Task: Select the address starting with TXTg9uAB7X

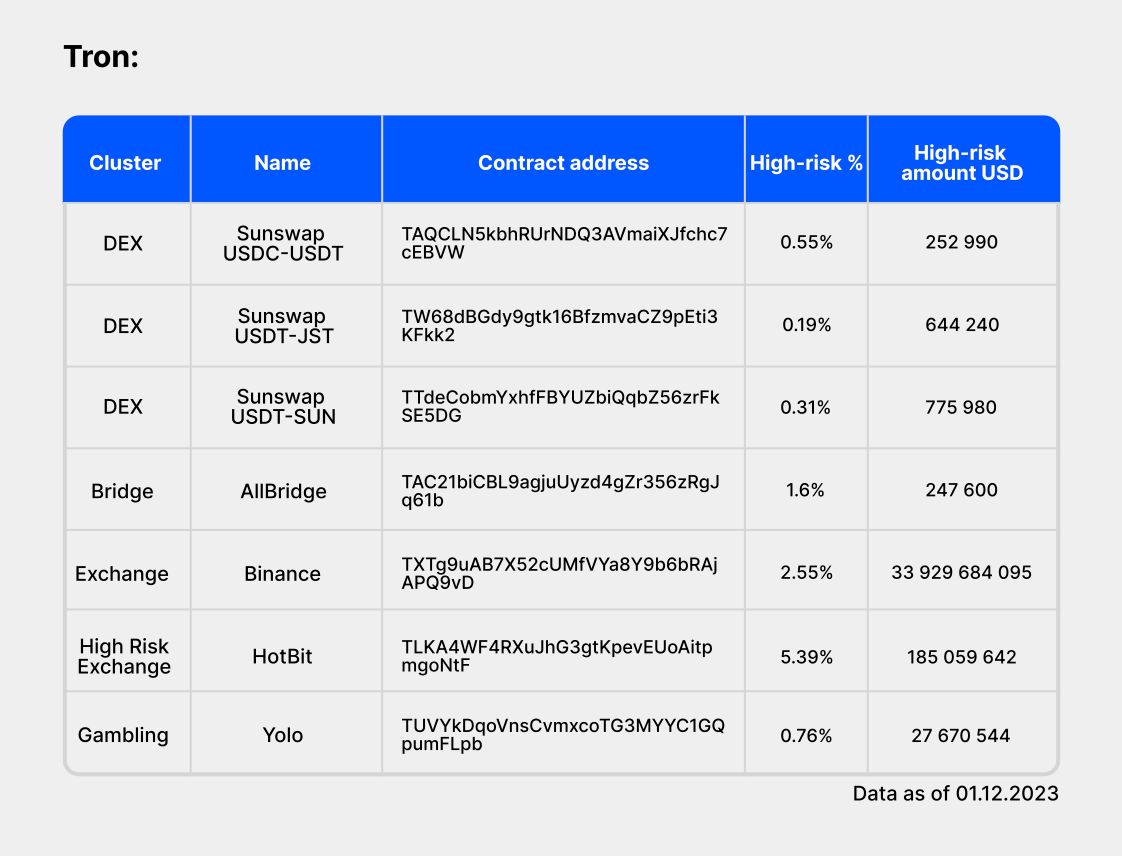Action: tap(559, 573)
